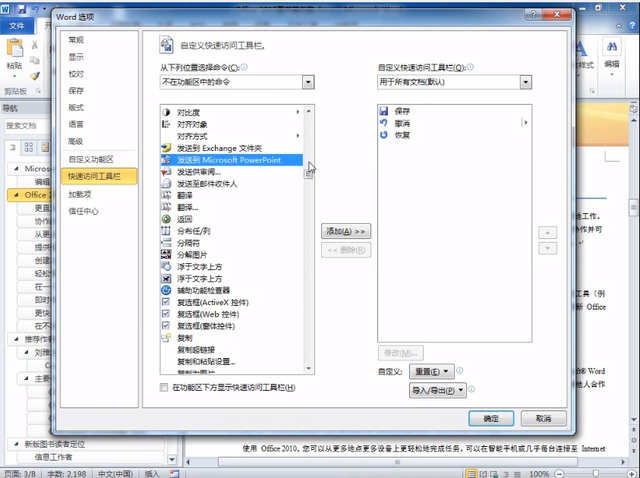The width and height of the screenshot is (640, 478).
Task: Open the 信任中心 category
Action: pos(83,211)
